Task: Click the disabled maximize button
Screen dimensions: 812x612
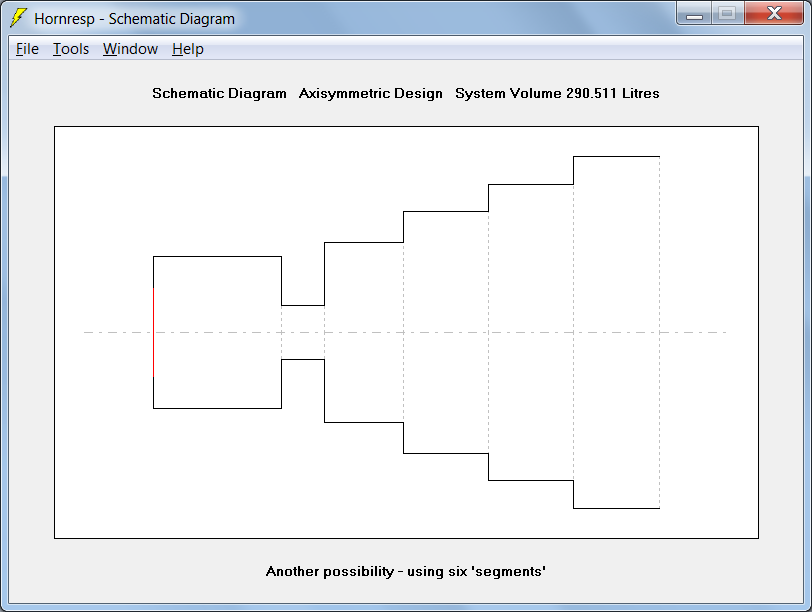Action: point(728,13)
